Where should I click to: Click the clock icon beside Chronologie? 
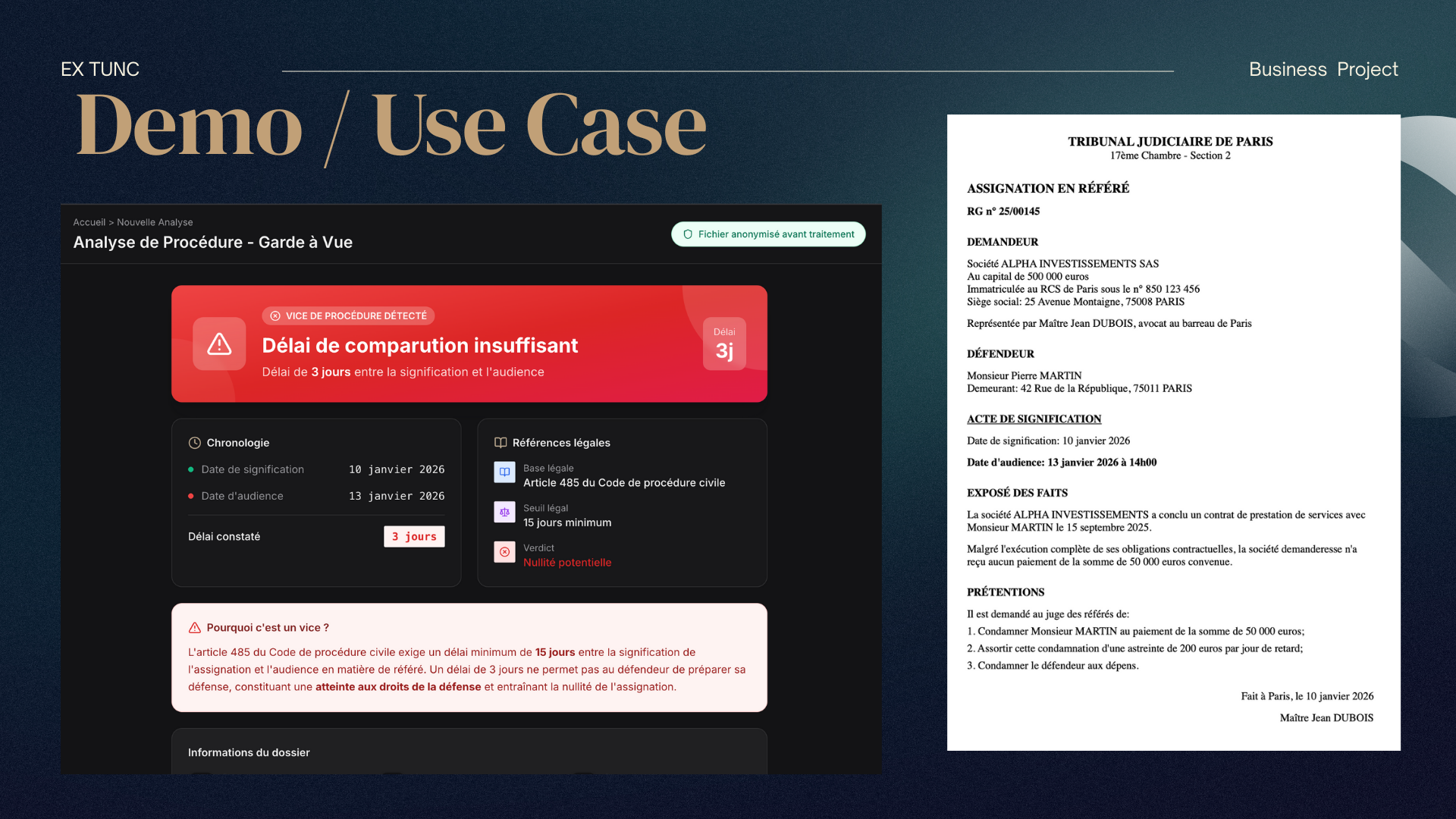coord(195,443)
